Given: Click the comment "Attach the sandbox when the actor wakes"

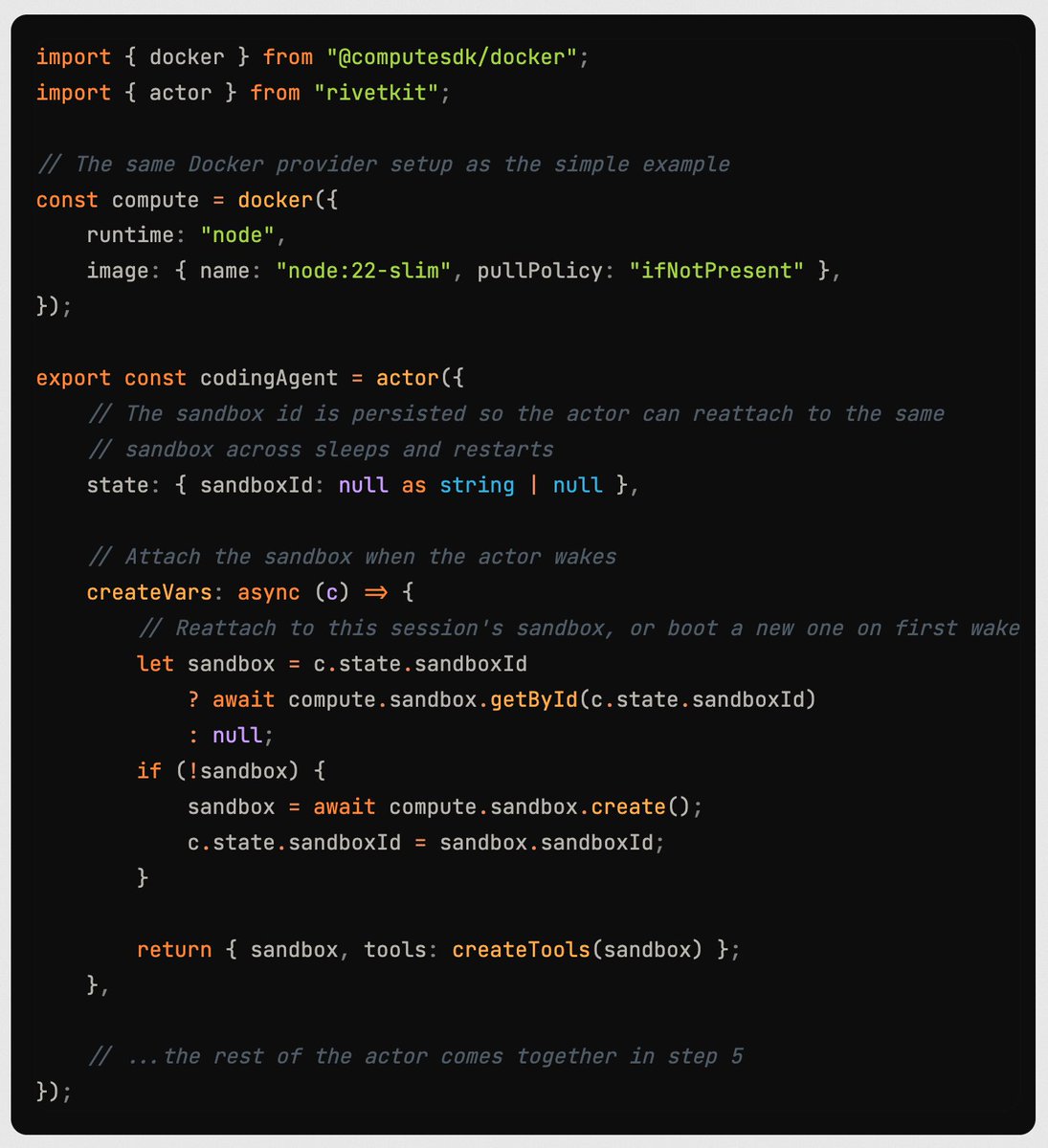Looking at the screenshot, I should click(351, 557).
